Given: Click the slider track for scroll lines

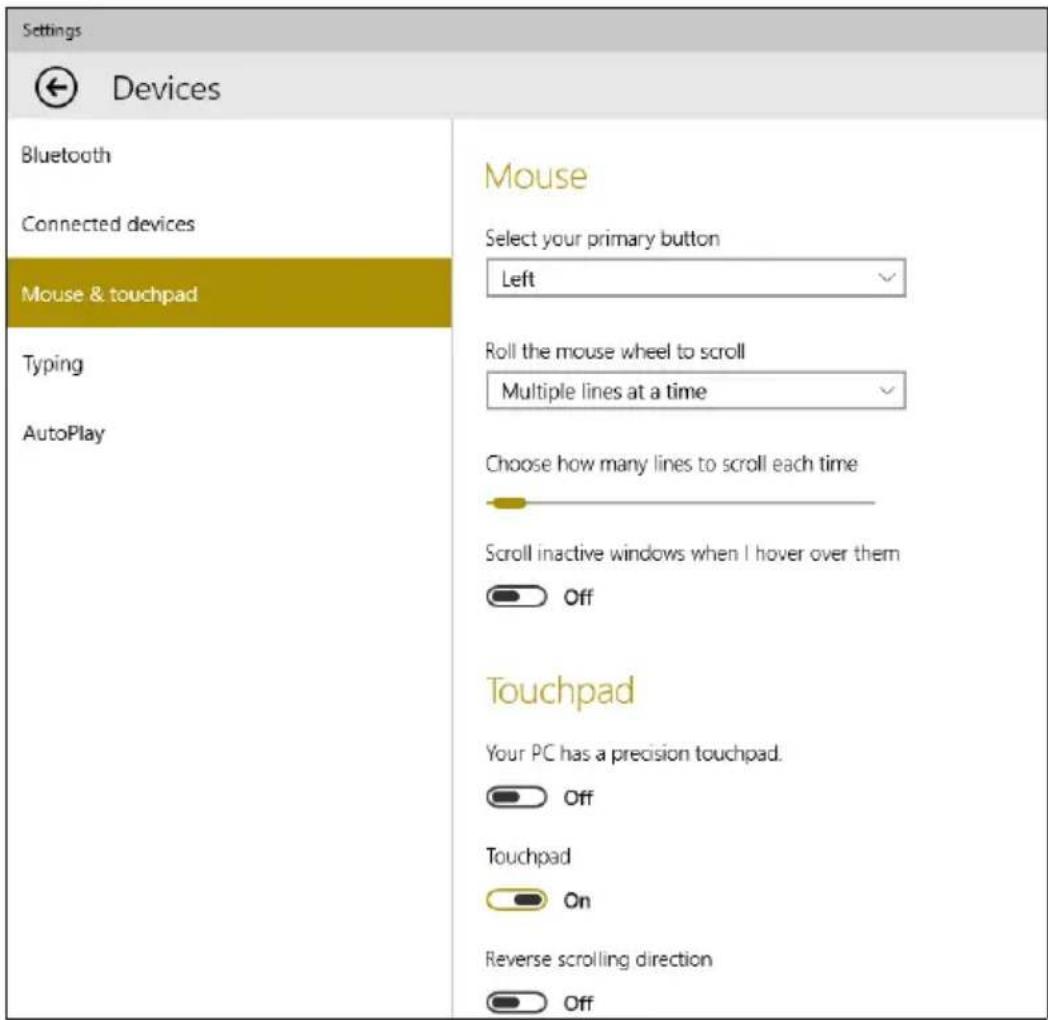Looking at the screenshot, I should pos(680,503).
